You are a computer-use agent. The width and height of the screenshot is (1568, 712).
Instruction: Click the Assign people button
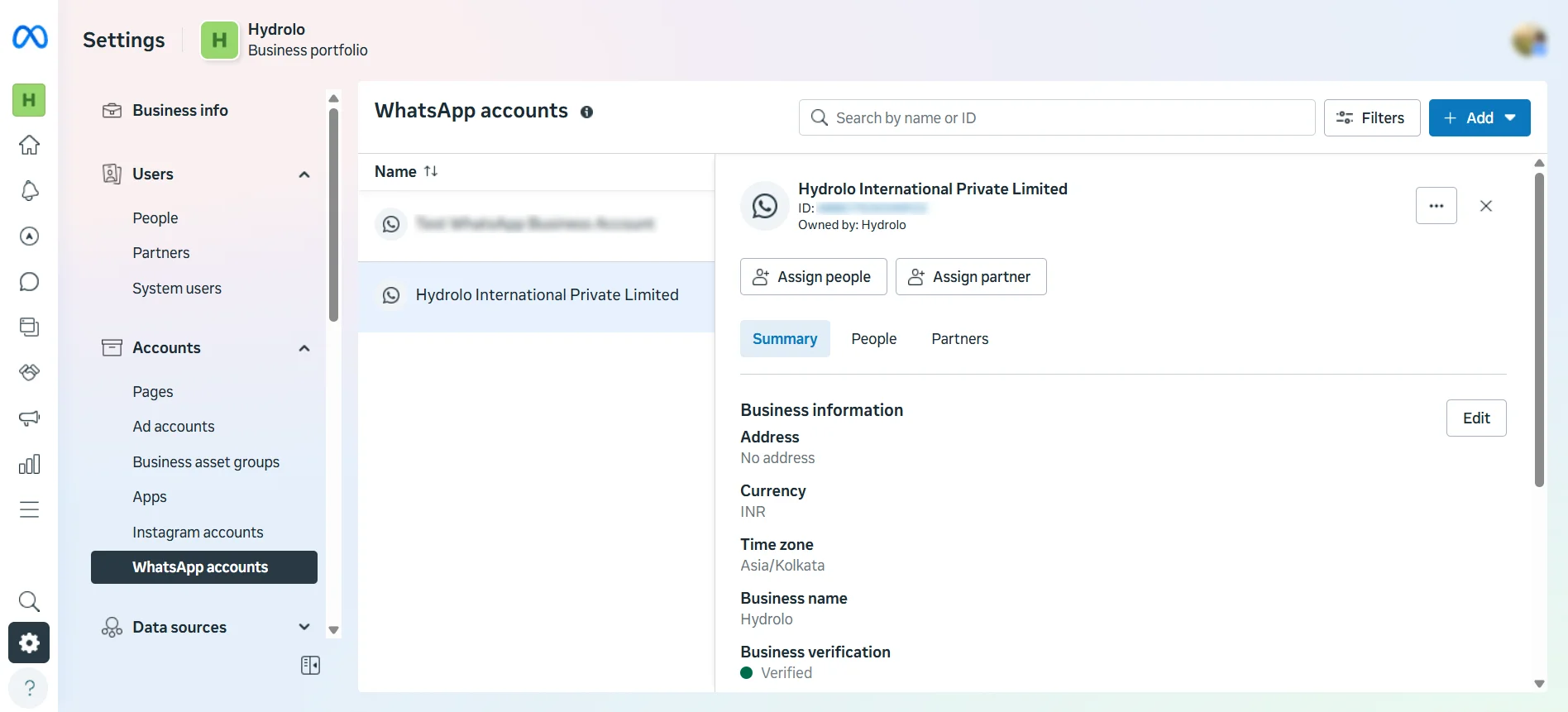point(813,277)
